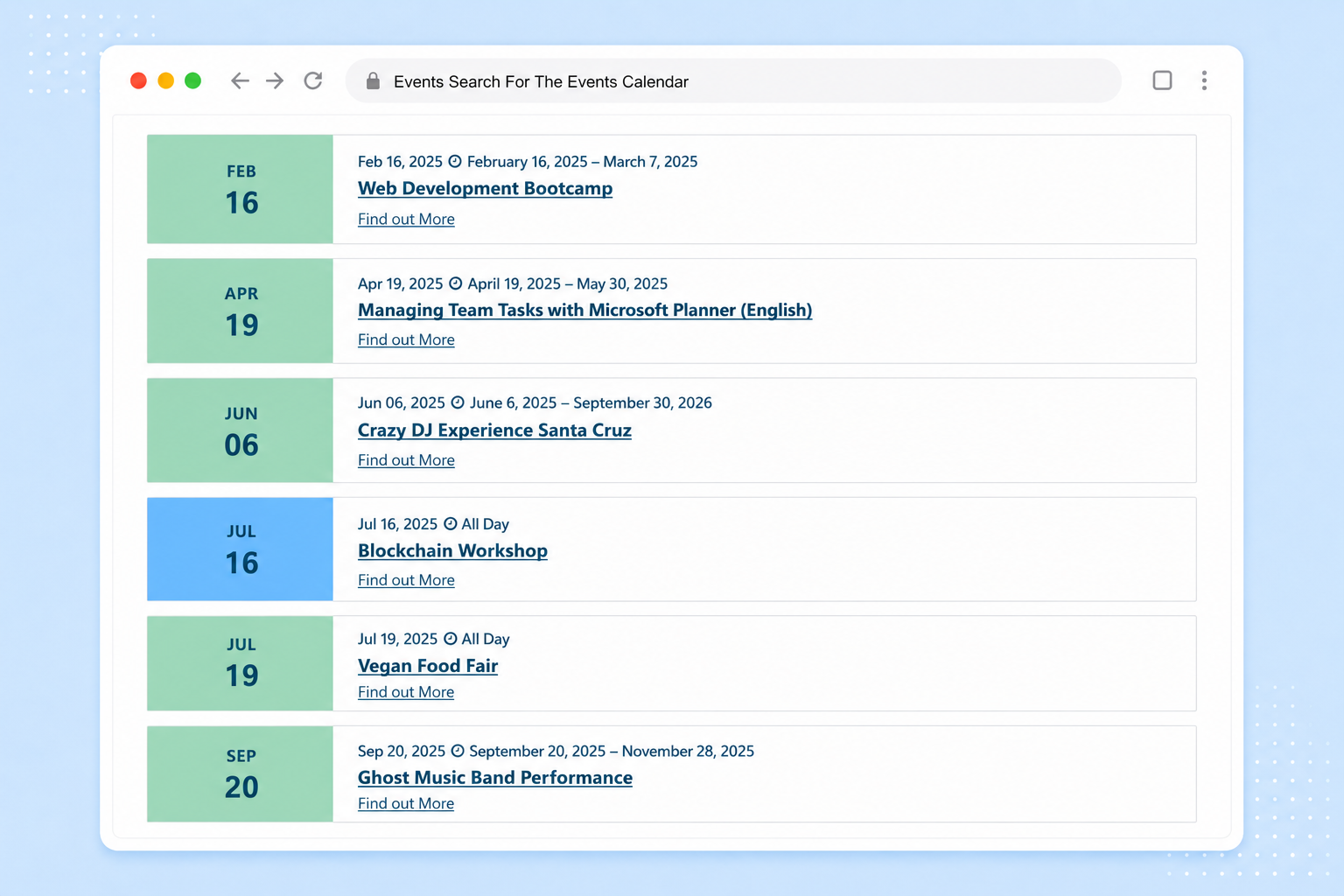This screenshot has height=896, width=1344.
Task: Click the blue JUL 16 date block
Action: (240, 549)
